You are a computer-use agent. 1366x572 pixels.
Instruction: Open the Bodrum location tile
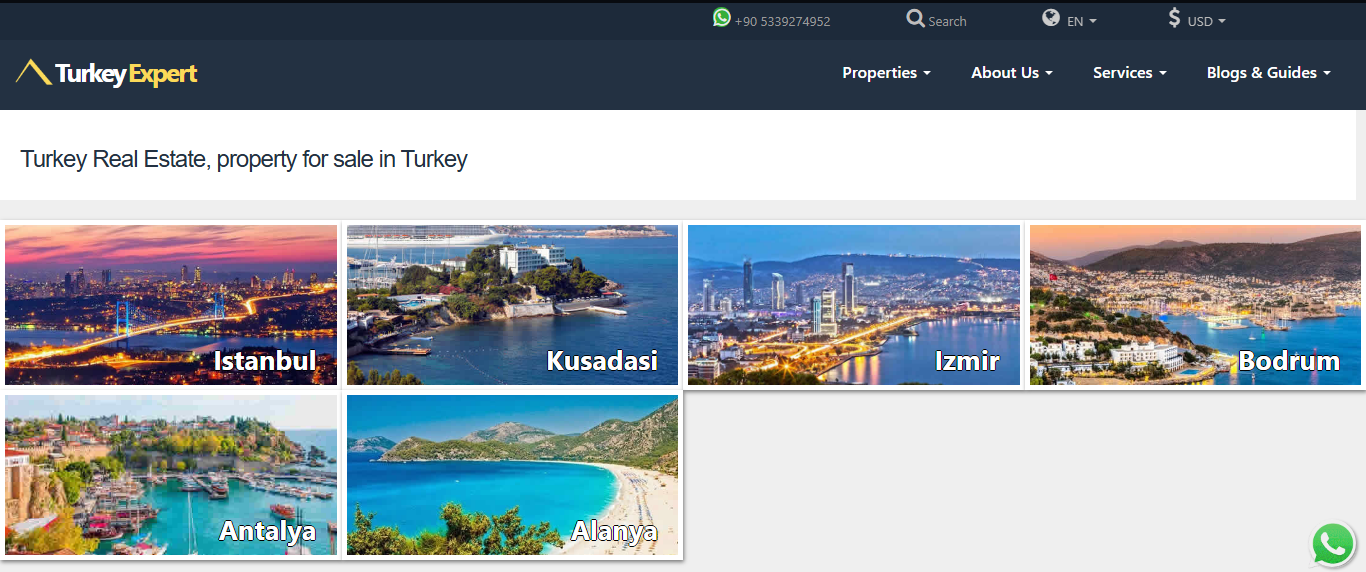(x=1195, y=305)
